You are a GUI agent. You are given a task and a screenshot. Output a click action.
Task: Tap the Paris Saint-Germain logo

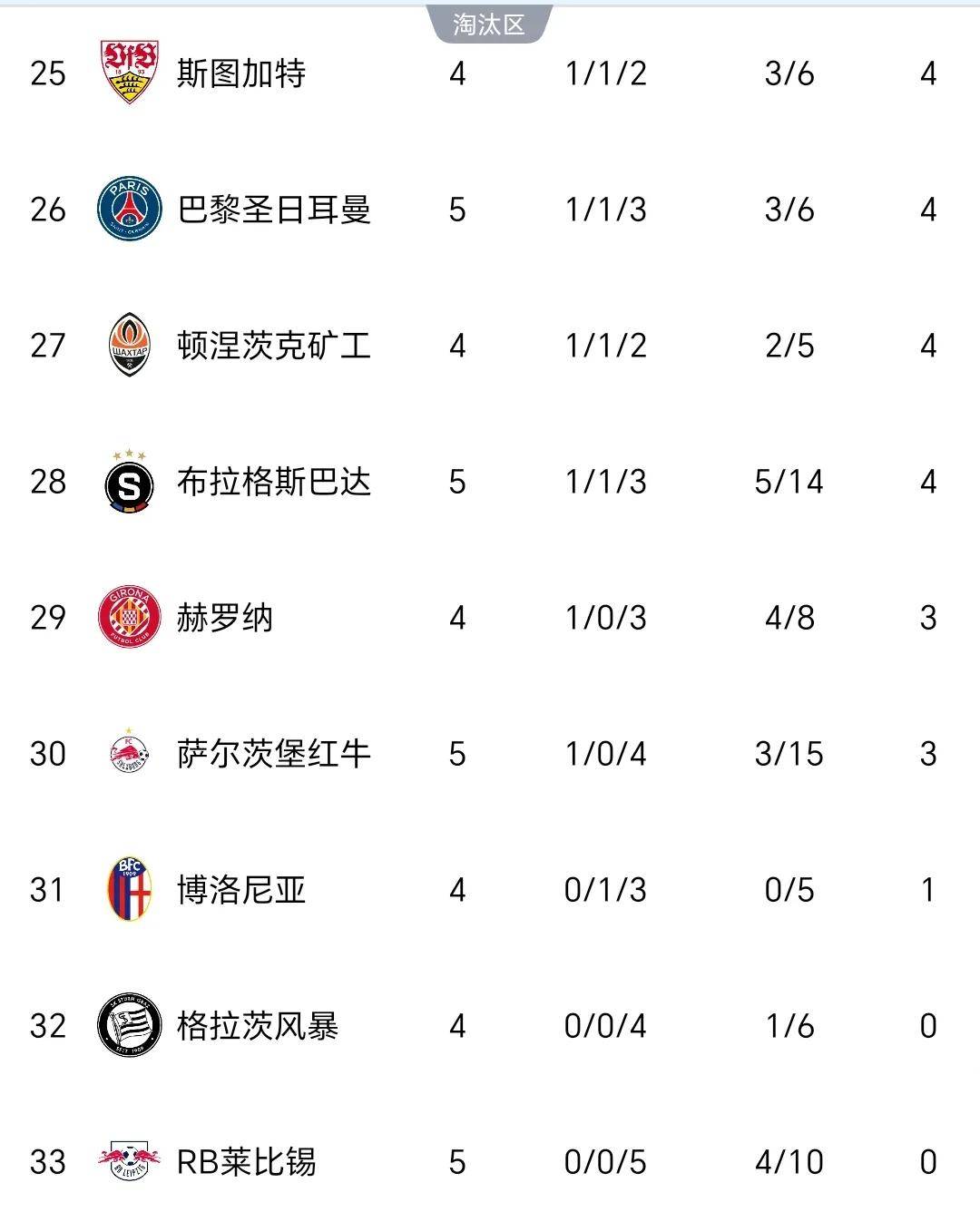(130, 209)
